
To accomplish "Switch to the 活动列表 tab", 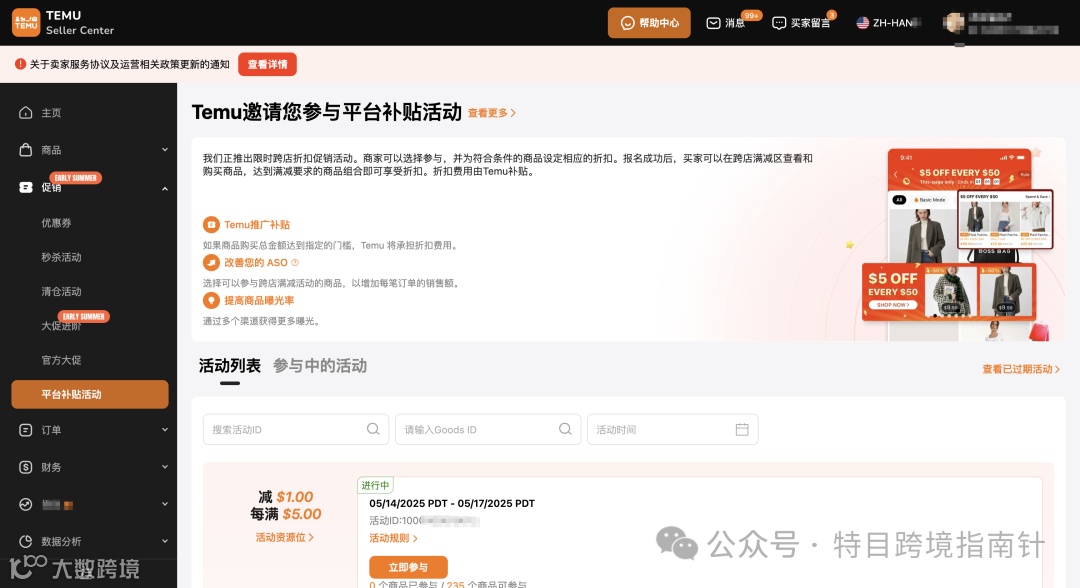I will point(229,366).
